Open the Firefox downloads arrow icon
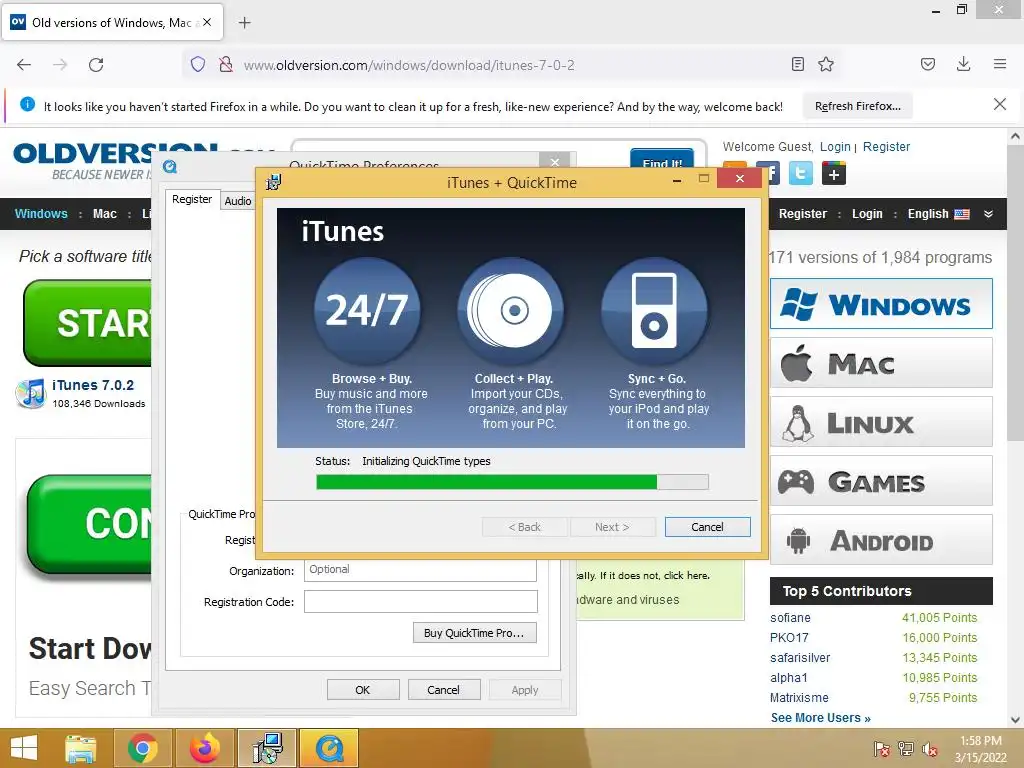The image size is (1024, 768). 963,64
